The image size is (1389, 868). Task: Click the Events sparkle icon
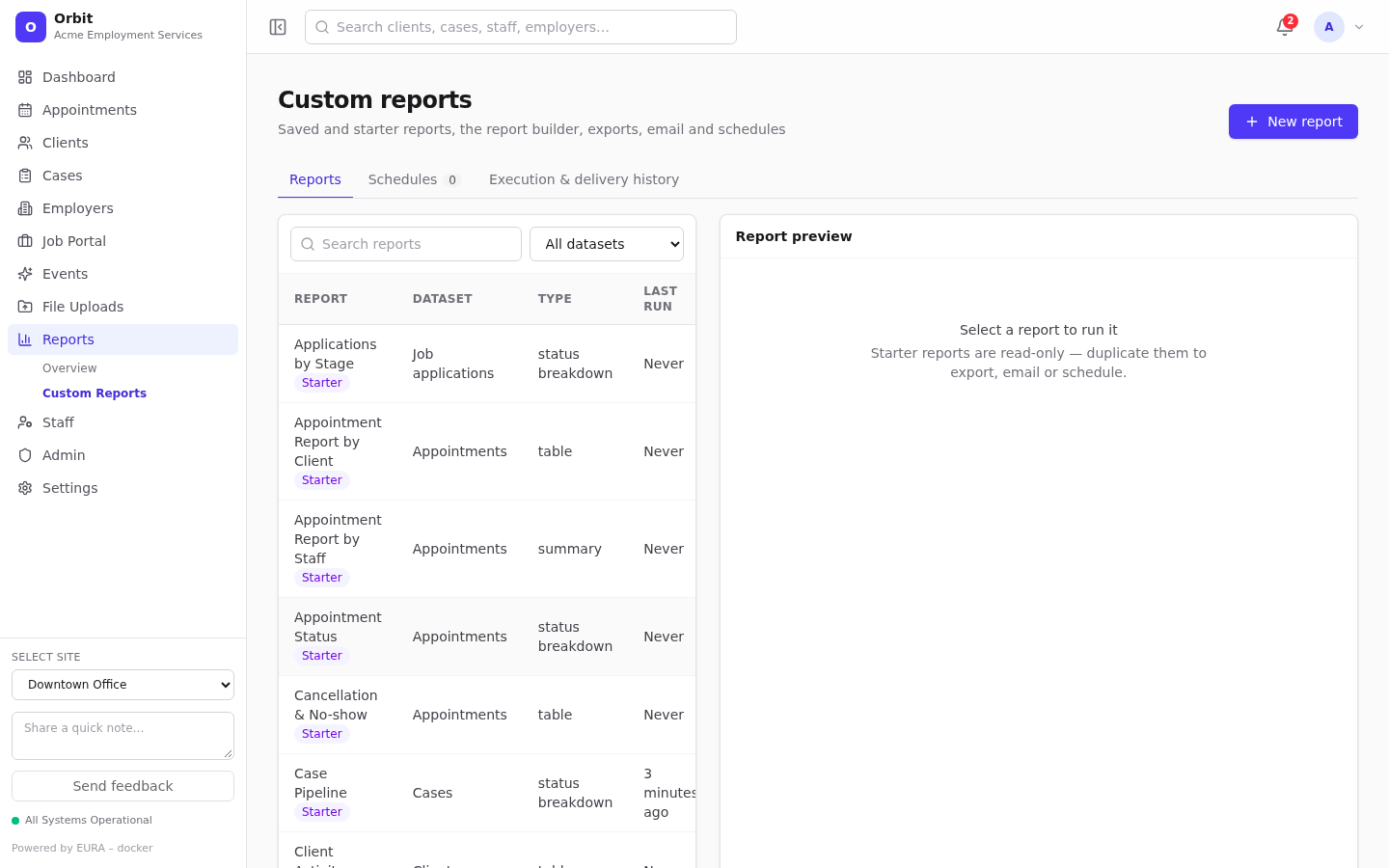(x=25, y=274)
